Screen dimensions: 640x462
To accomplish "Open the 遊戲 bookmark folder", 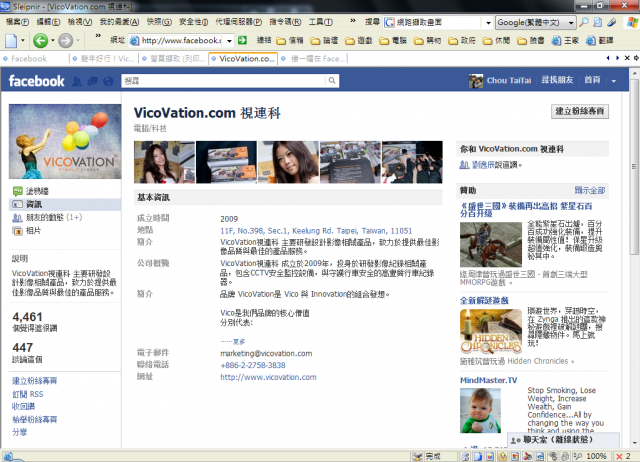I will point(359,40).
